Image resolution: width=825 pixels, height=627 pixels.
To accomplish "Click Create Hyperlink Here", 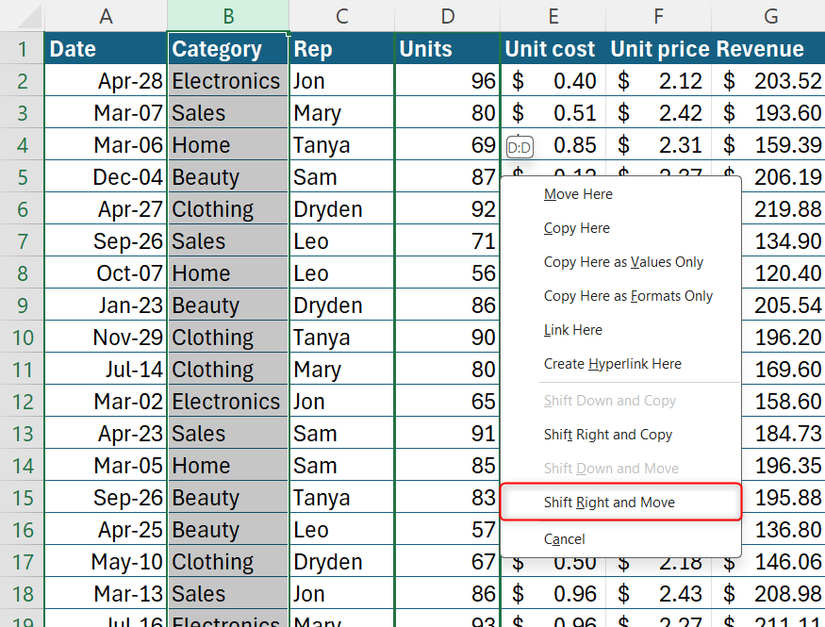I will pos(614,364).
